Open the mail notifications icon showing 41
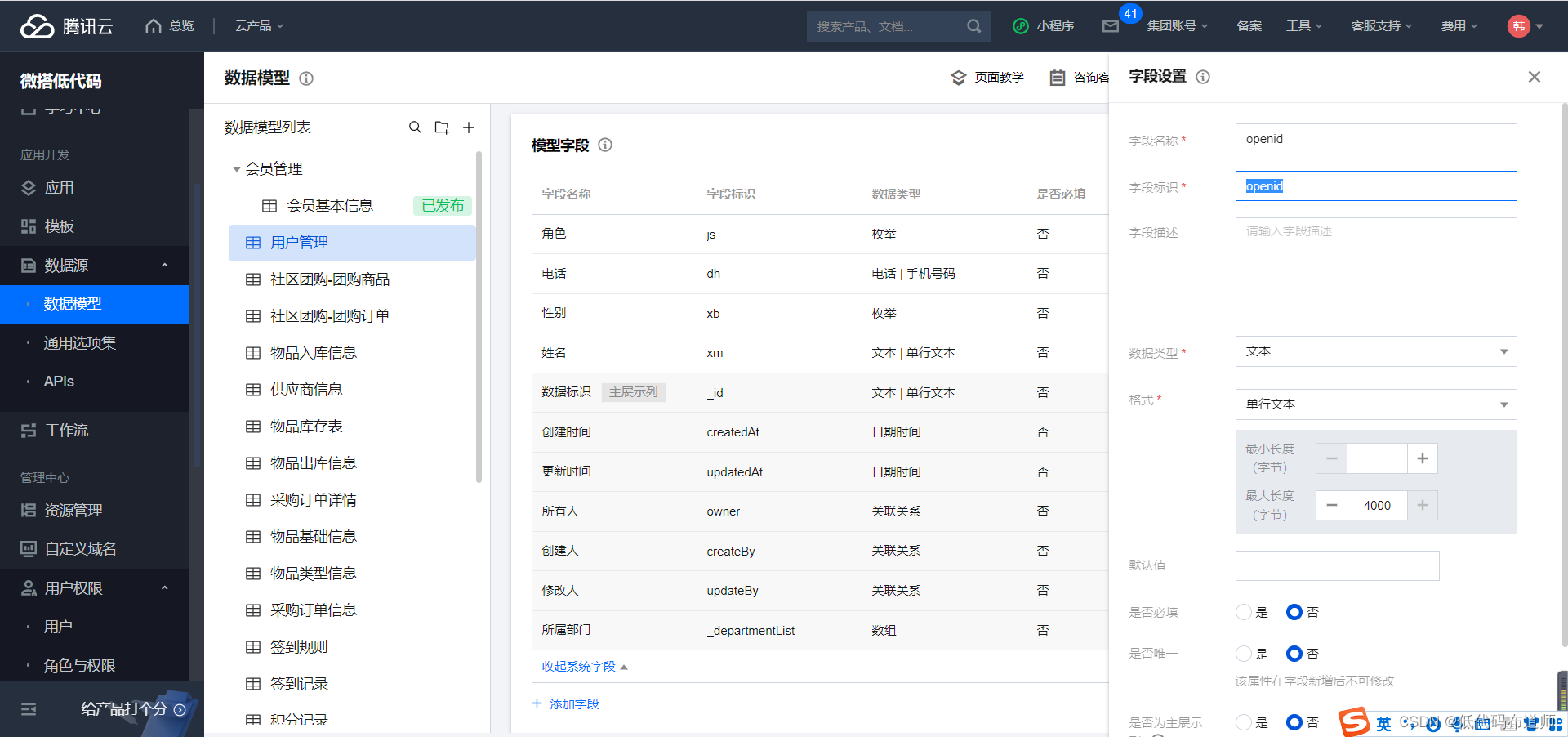Image resolution: width=1568 pixels, height=737 pixels. click(x=1111, y=25)
